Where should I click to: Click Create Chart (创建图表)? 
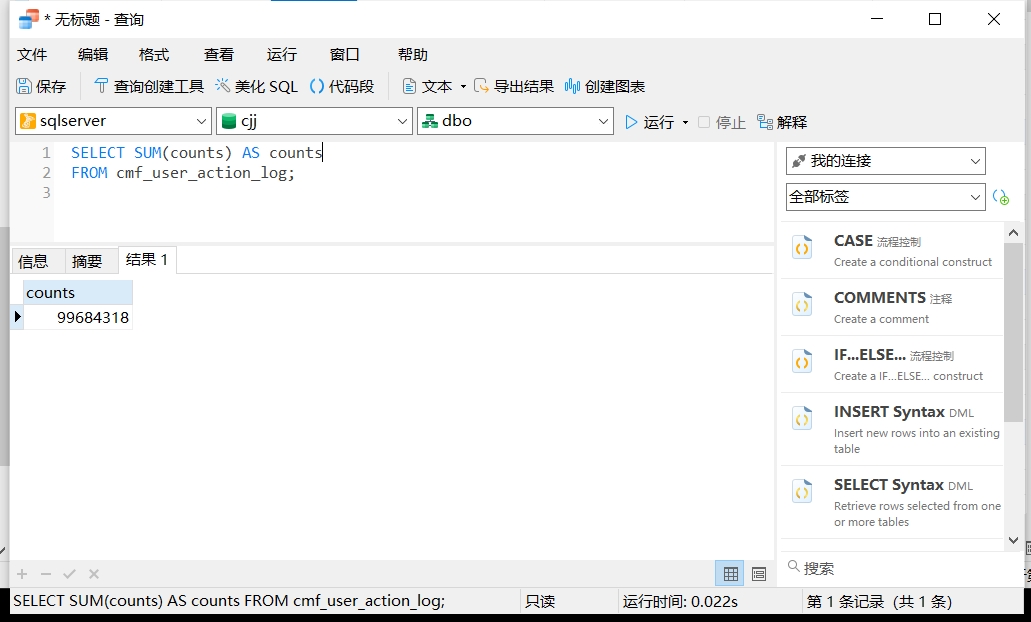(604, 86)
